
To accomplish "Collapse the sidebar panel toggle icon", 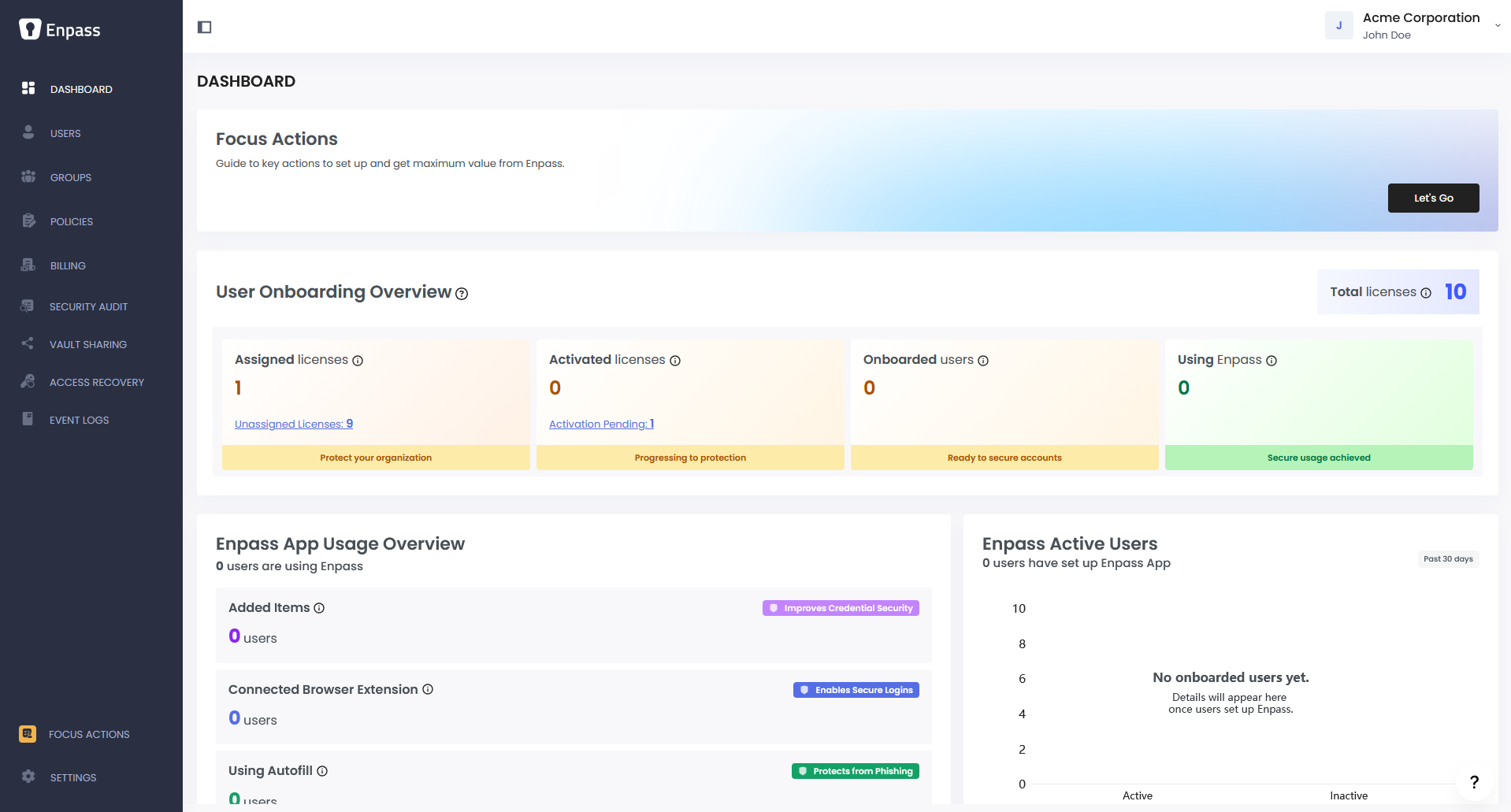I will [205, 28].
